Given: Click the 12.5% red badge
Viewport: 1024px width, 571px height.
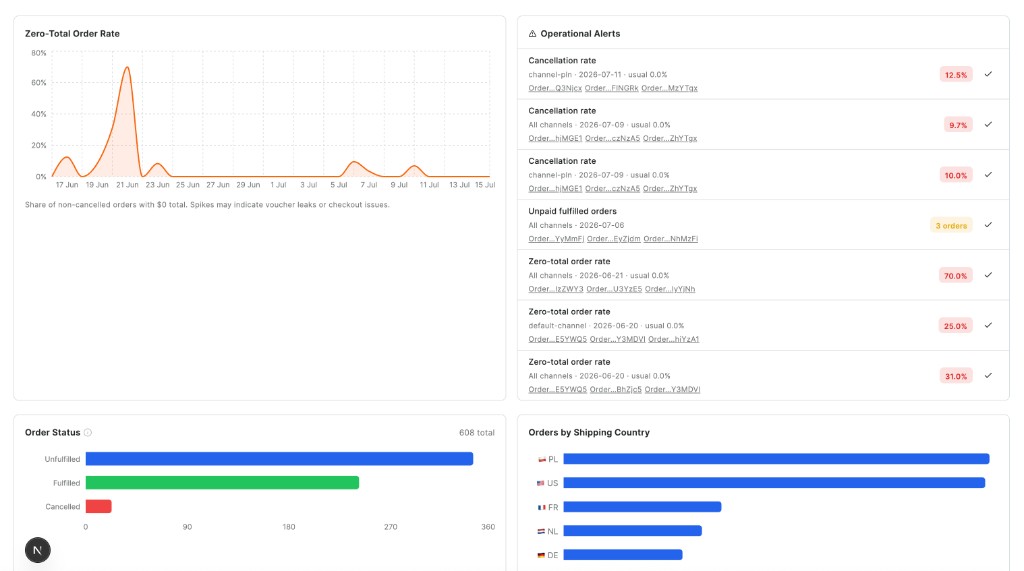Looking at the screenshot, I should 956,75.
